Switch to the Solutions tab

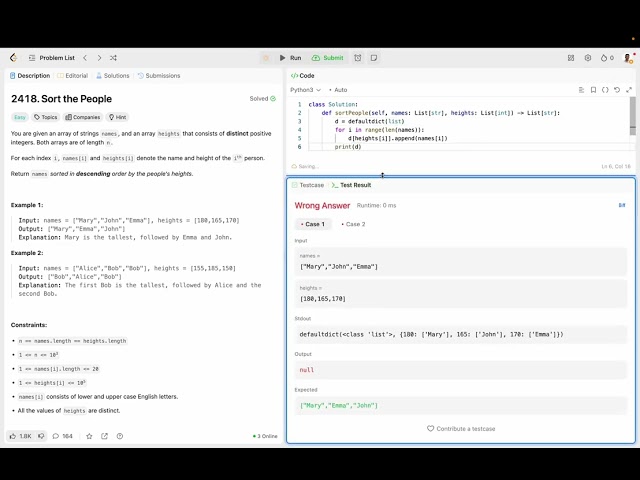[113, 76]
